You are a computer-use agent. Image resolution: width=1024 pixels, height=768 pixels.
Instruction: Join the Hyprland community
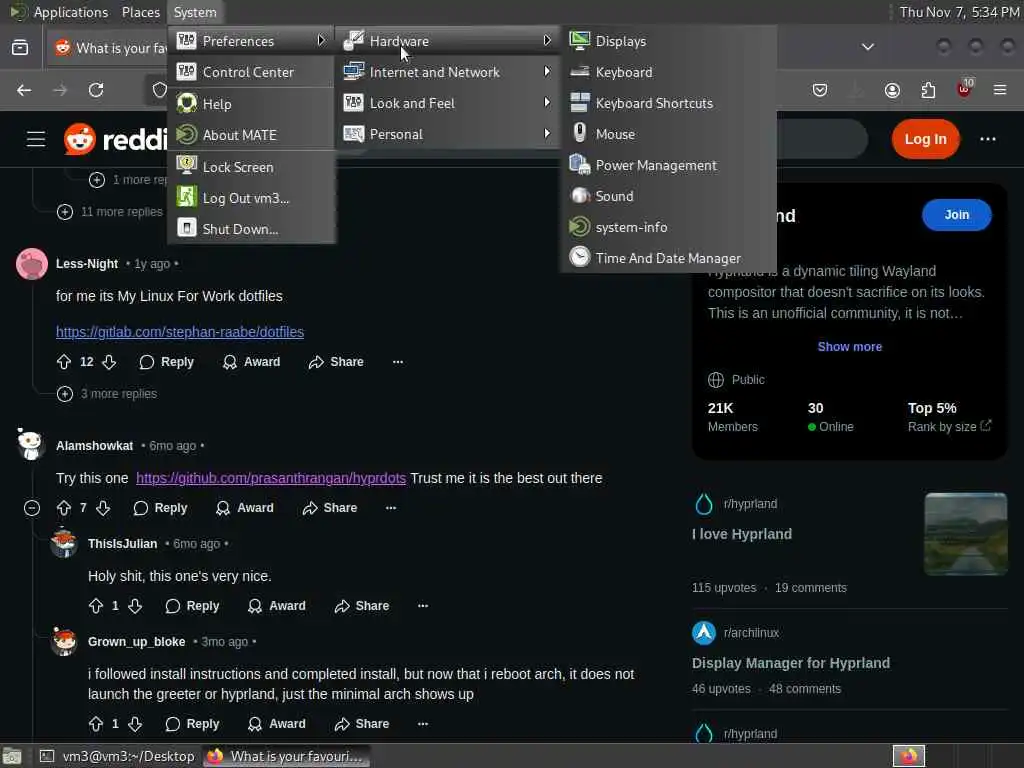[x=956, y=215]
